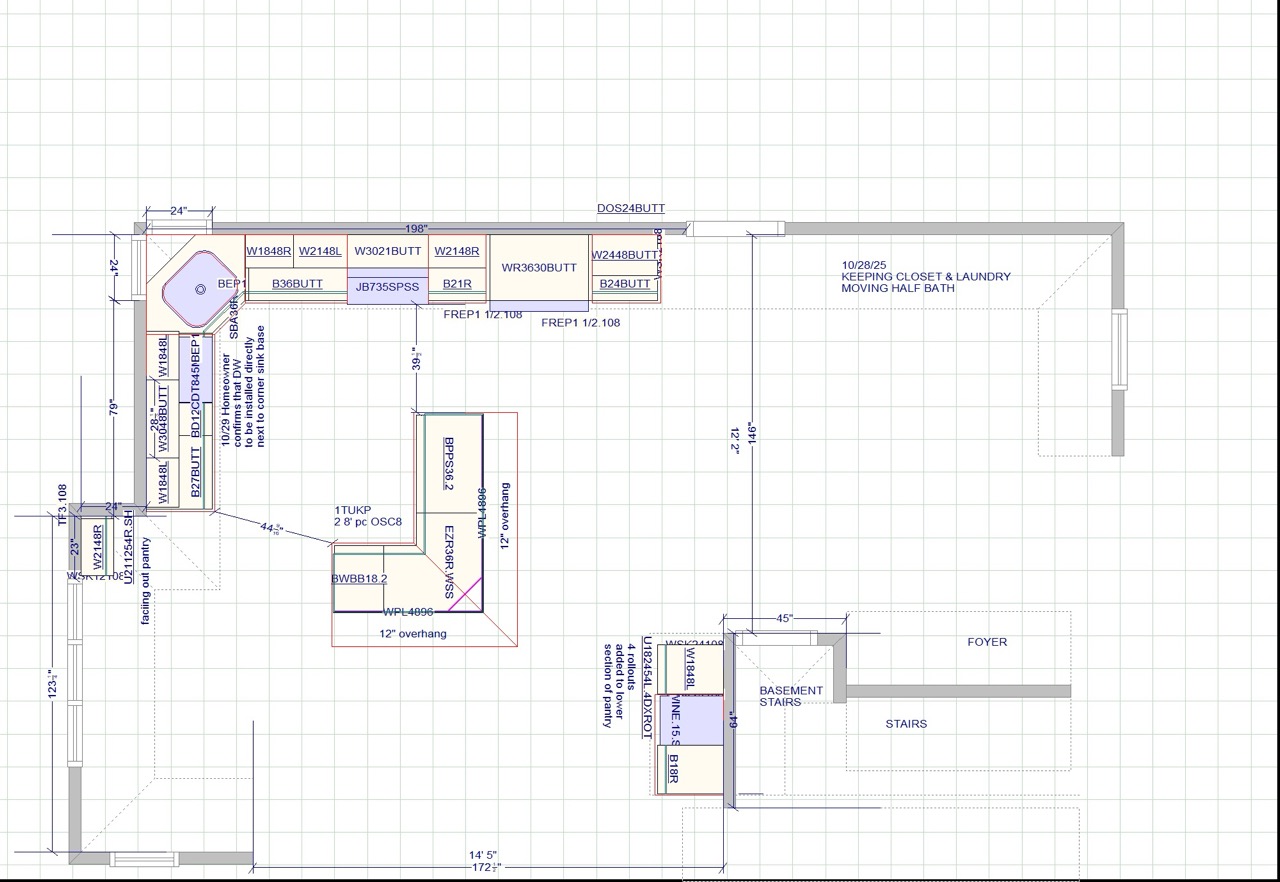
Task: Click the DOS24BUTT label
Action: tap(630, 208)
